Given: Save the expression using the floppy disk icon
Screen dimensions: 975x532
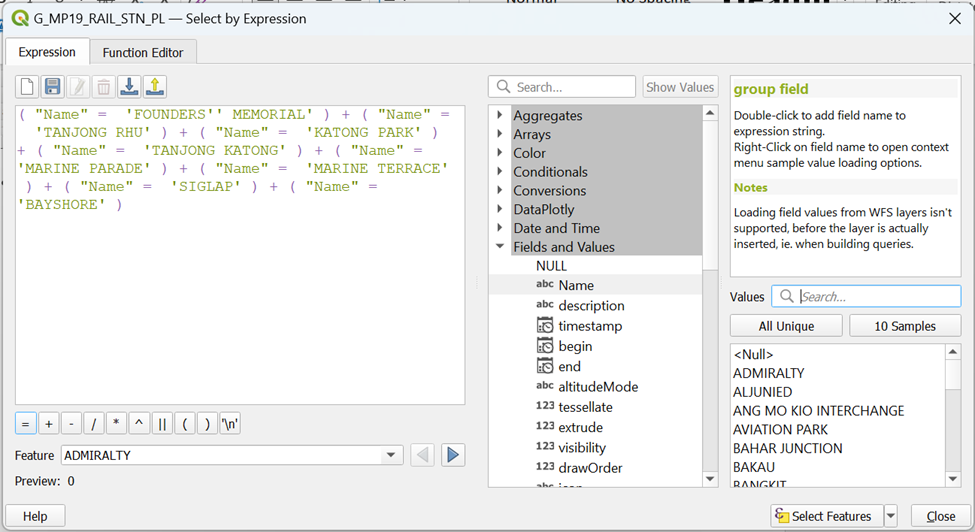Looking at the screenshot, I should tap(53, 87).
